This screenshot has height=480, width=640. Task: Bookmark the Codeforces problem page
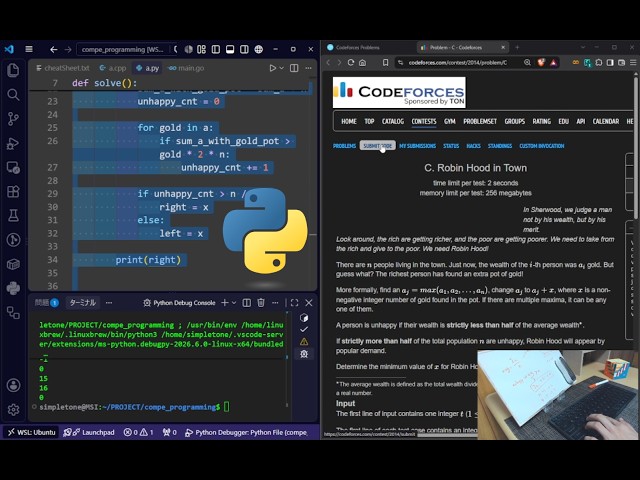[385, 62]
